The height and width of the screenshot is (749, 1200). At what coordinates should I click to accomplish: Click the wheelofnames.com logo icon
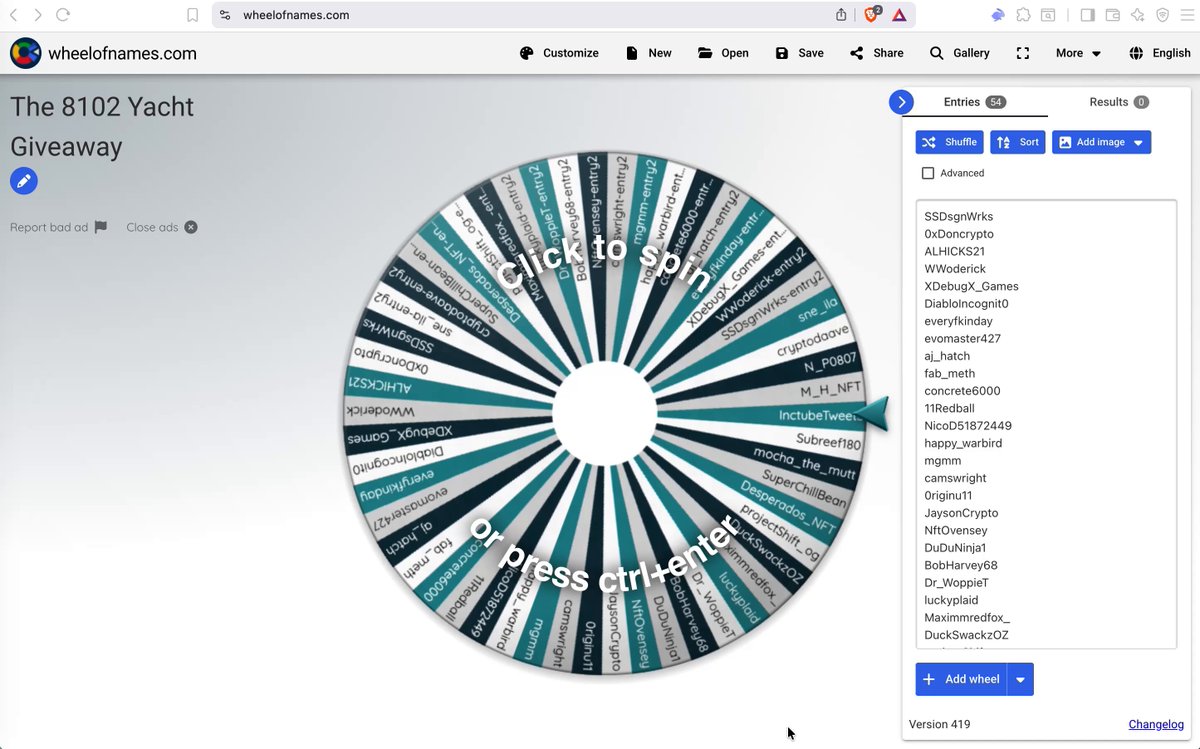coord(25,53)
